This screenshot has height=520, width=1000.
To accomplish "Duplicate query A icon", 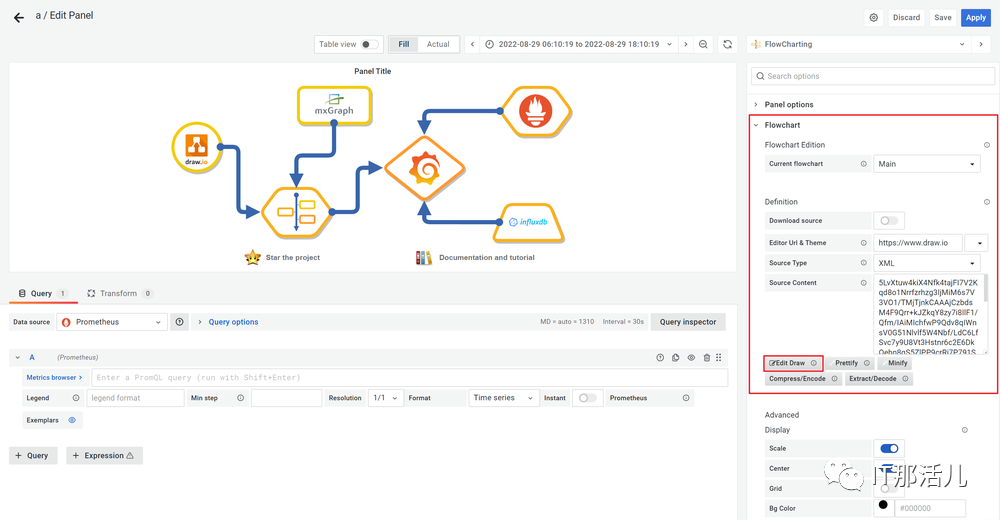I will (x=675, y=358).
